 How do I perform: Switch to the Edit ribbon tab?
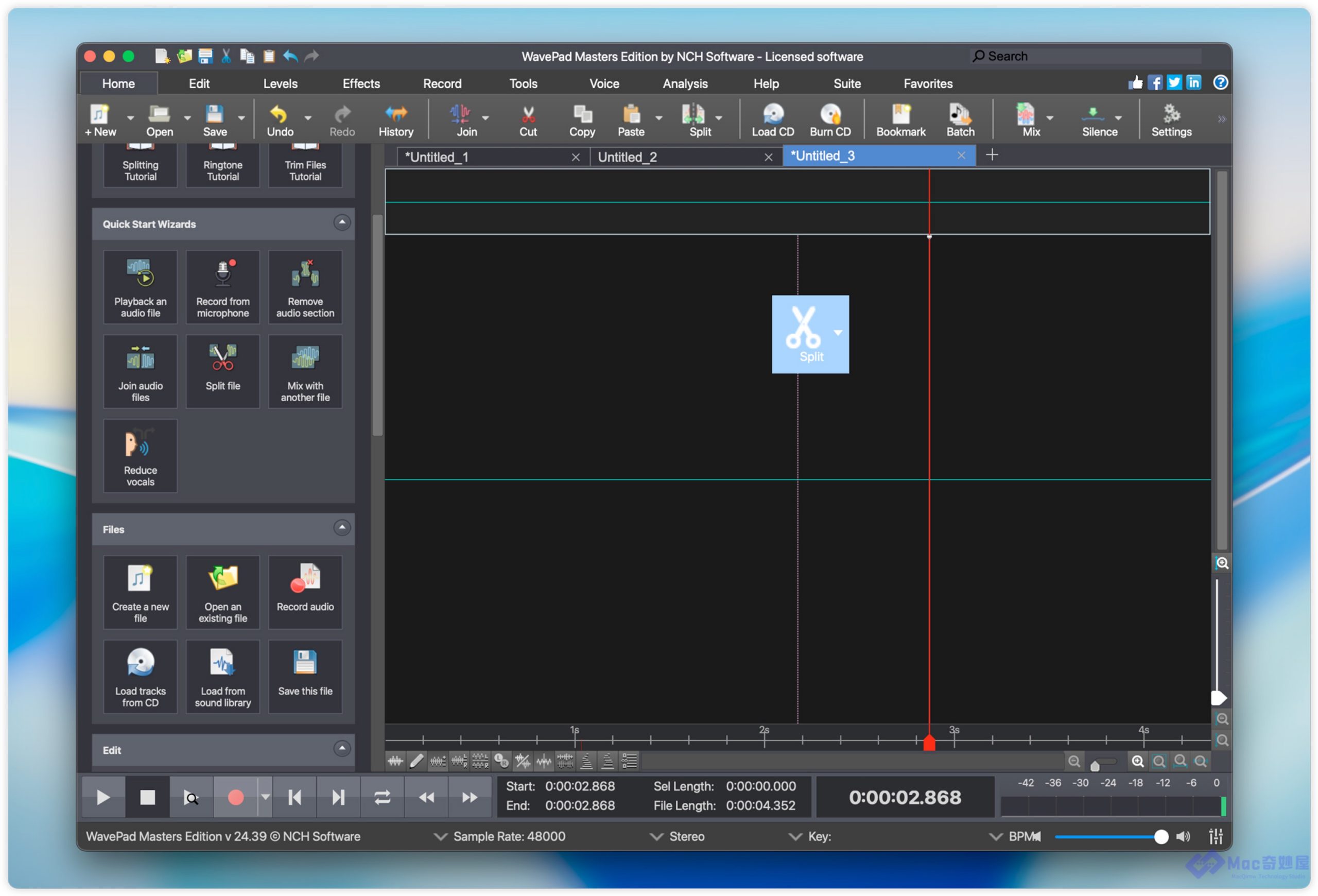[199, 83]
